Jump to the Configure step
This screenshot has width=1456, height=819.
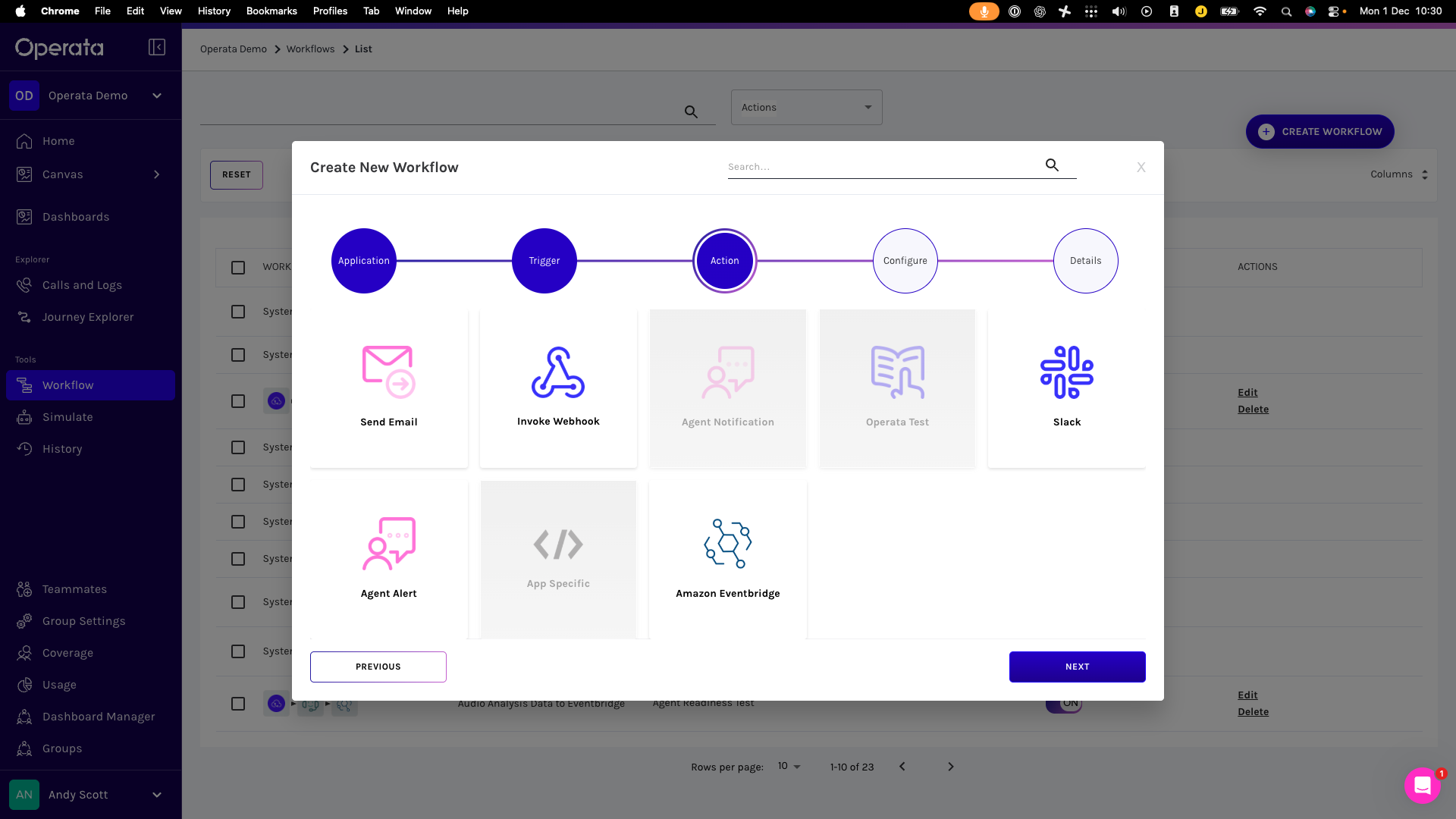click(x=905, y=261)
